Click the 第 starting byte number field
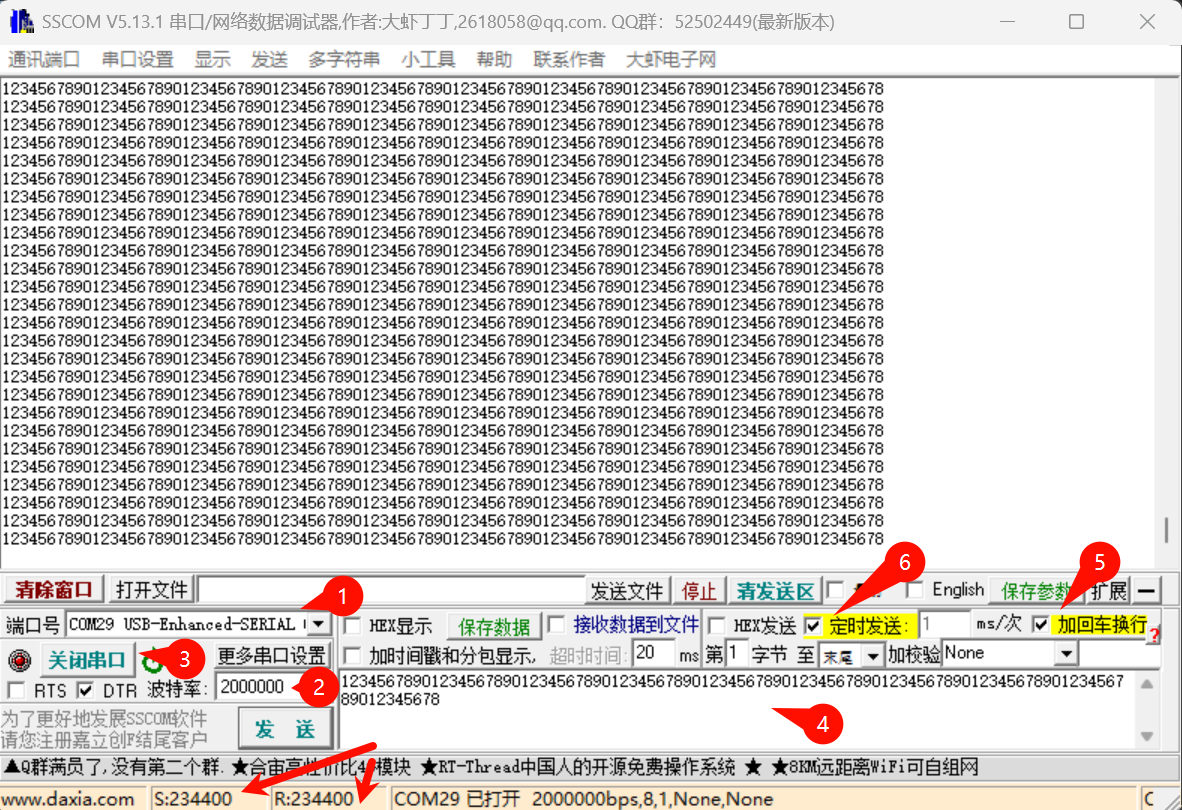 pos(736,653)
